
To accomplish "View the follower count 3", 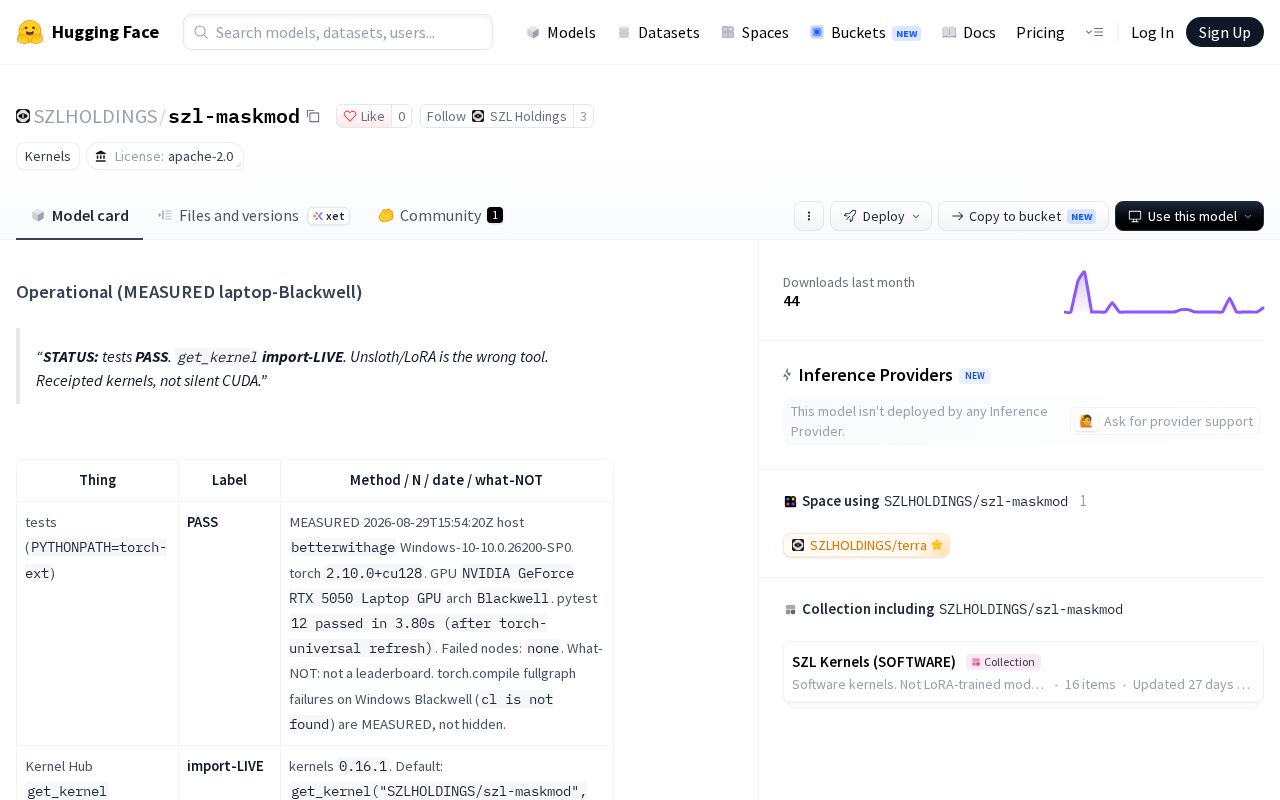I will (583, 116).
